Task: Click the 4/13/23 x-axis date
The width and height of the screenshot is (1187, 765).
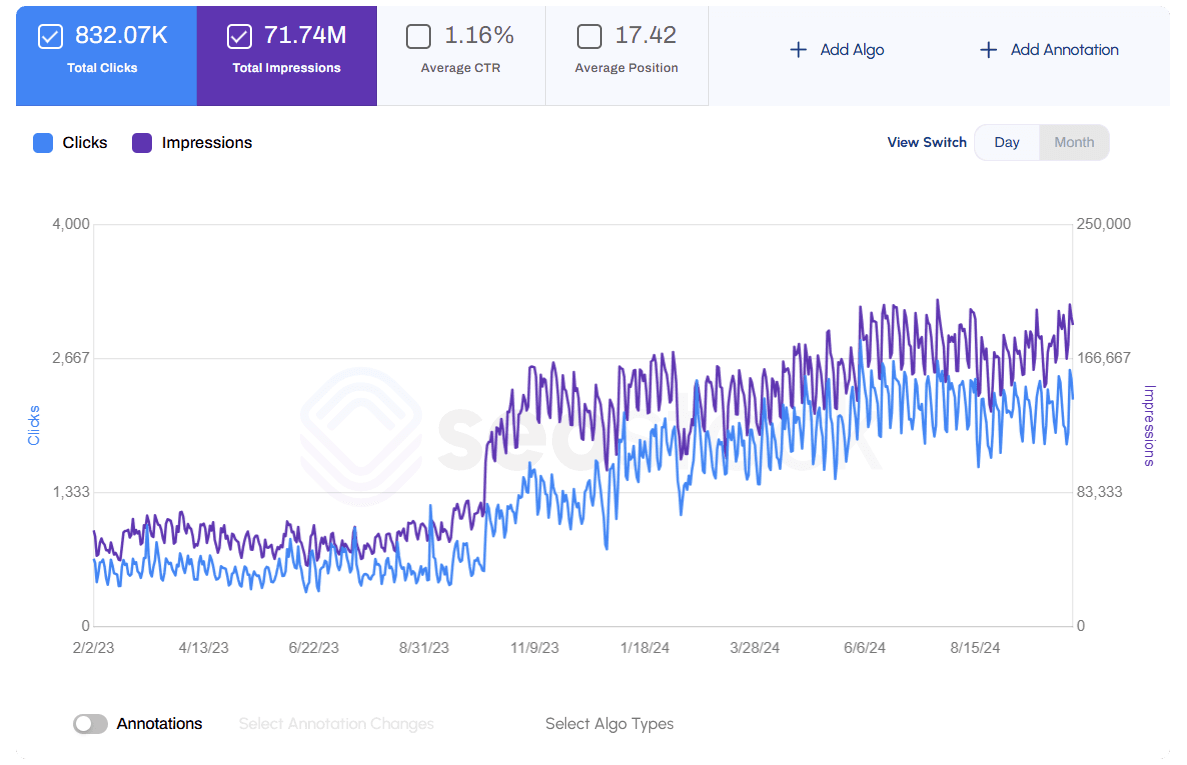Action: coord(204,648)
